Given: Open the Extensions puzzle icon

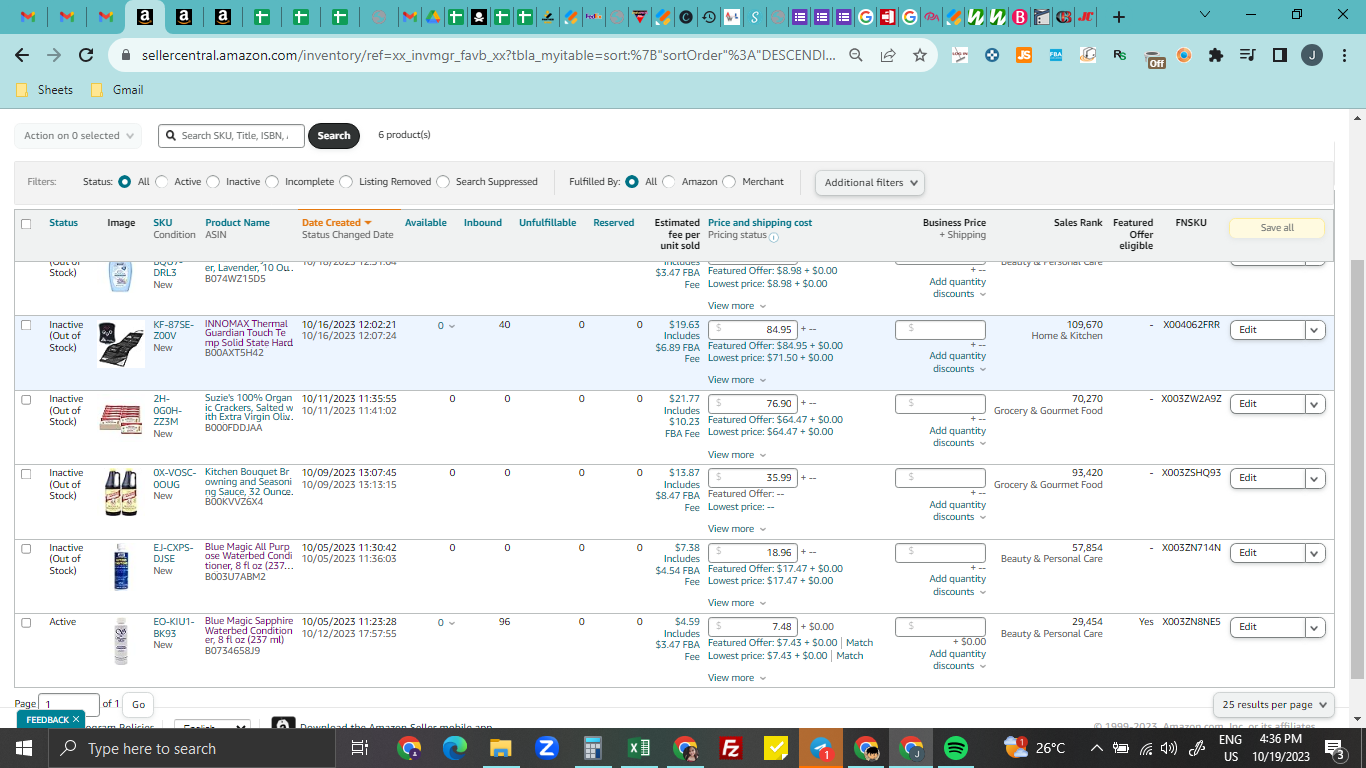Looking at the screenshot, I should 1216,56.
